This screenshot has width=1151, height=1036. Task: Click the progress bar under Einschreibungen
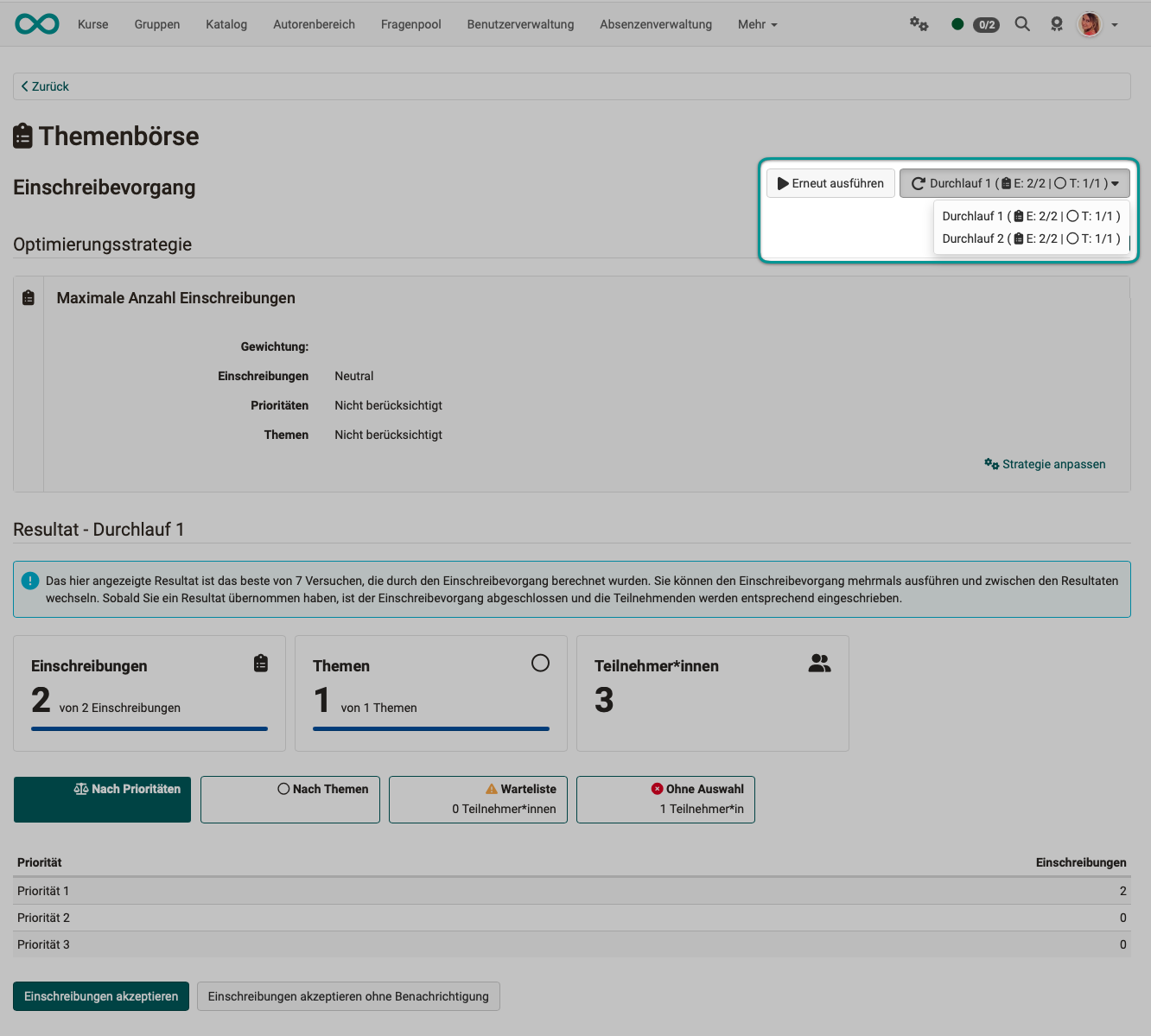click(x=149, y=728)
